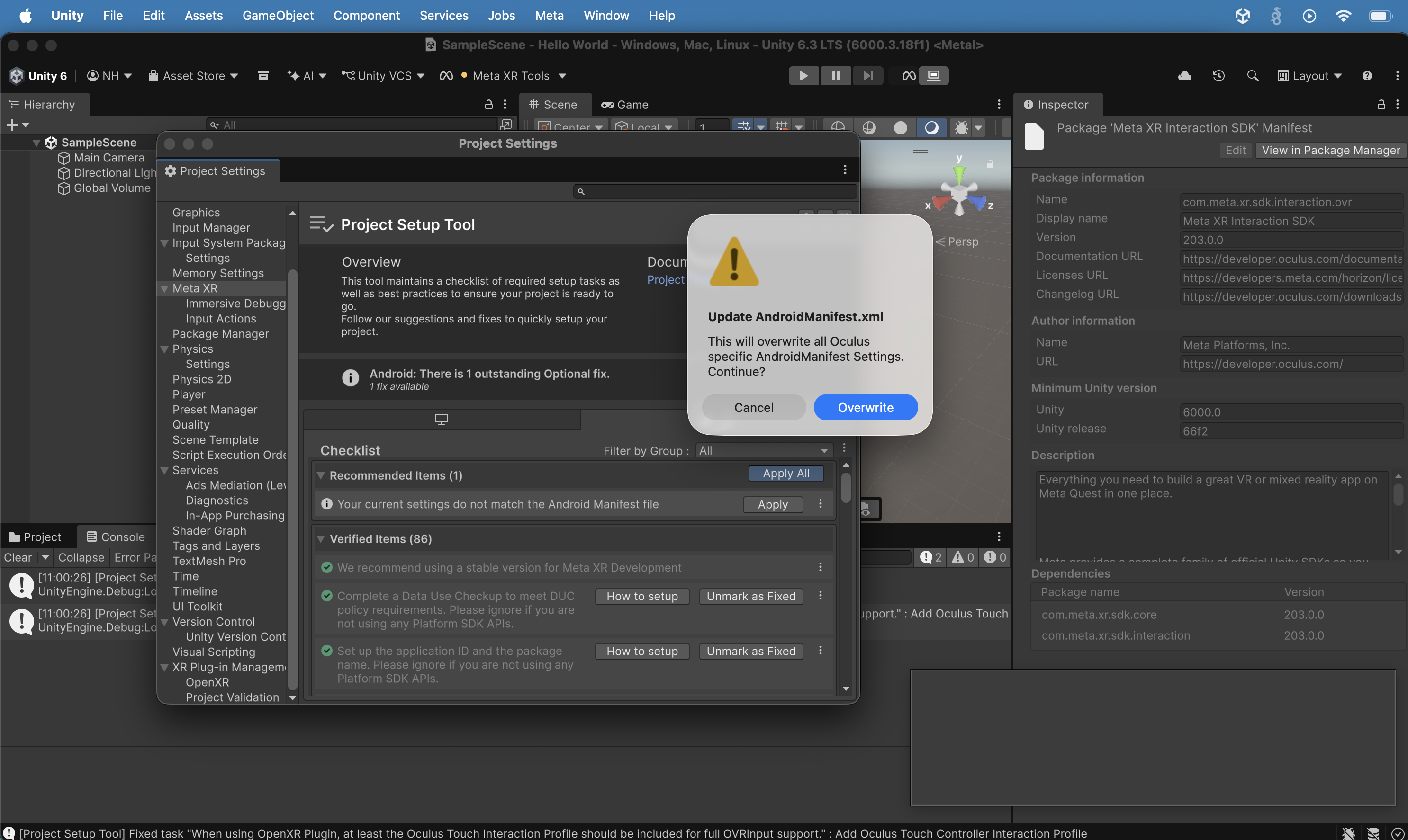Select Main Camera in Hierarchy
This screenshot has height=840, width=1408.
click(109, 158)
